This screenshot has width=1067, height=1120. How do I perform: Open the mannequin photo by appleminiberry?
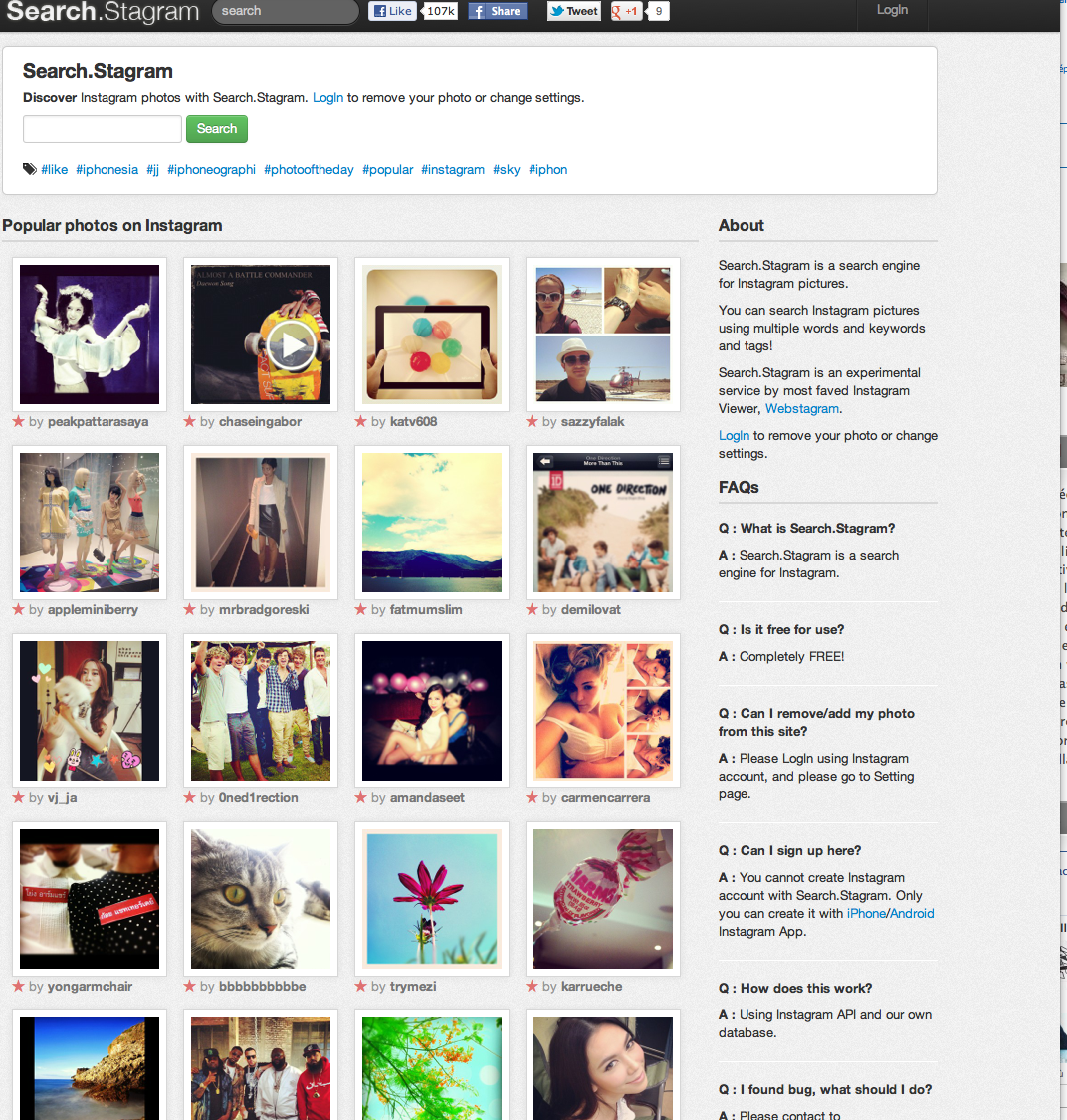coord(90,523)
